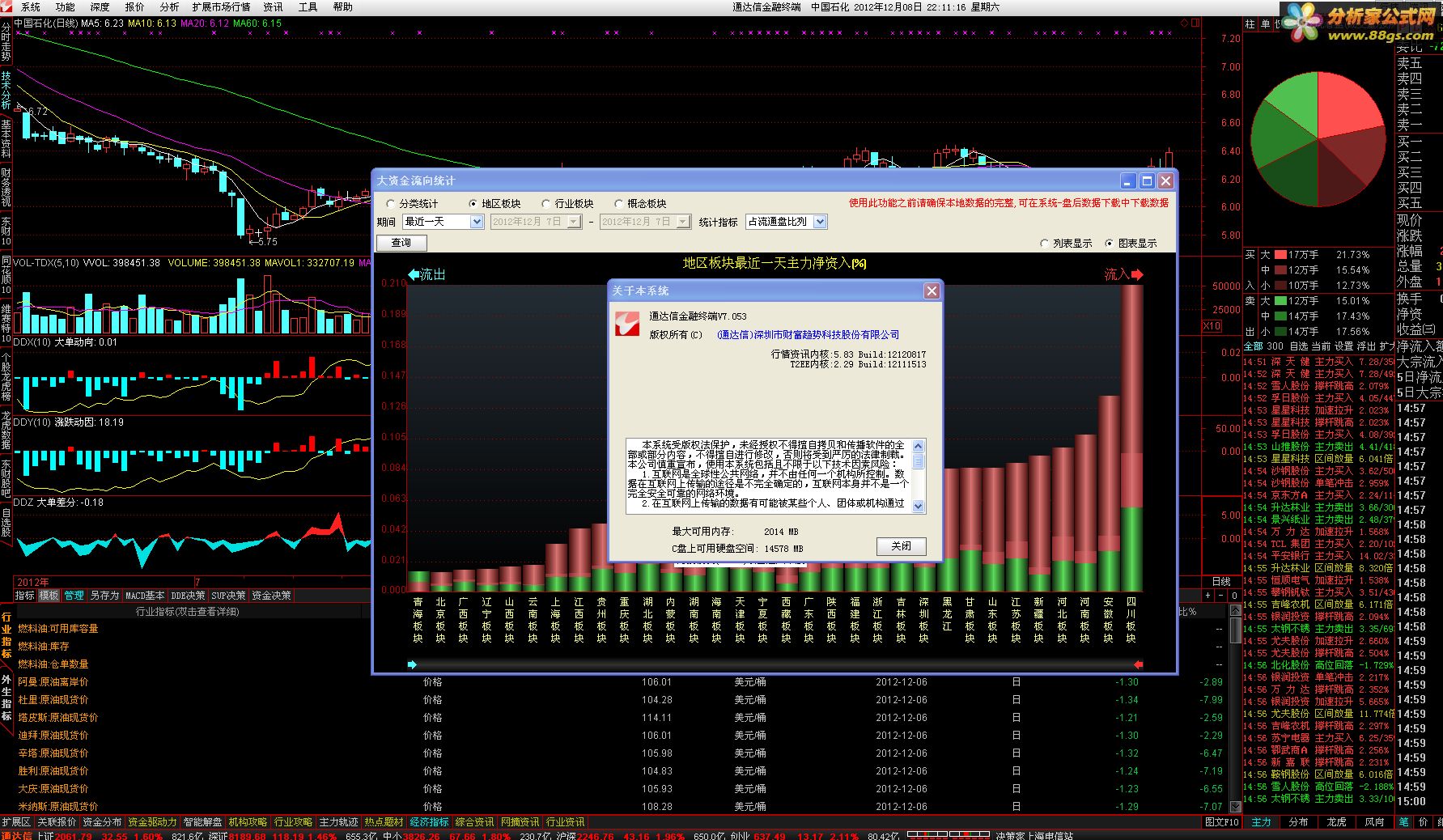Select 自选 filter in tick list
Image resolution: width=1443 pixels, height=840 pixels.
click(1299, 346)
